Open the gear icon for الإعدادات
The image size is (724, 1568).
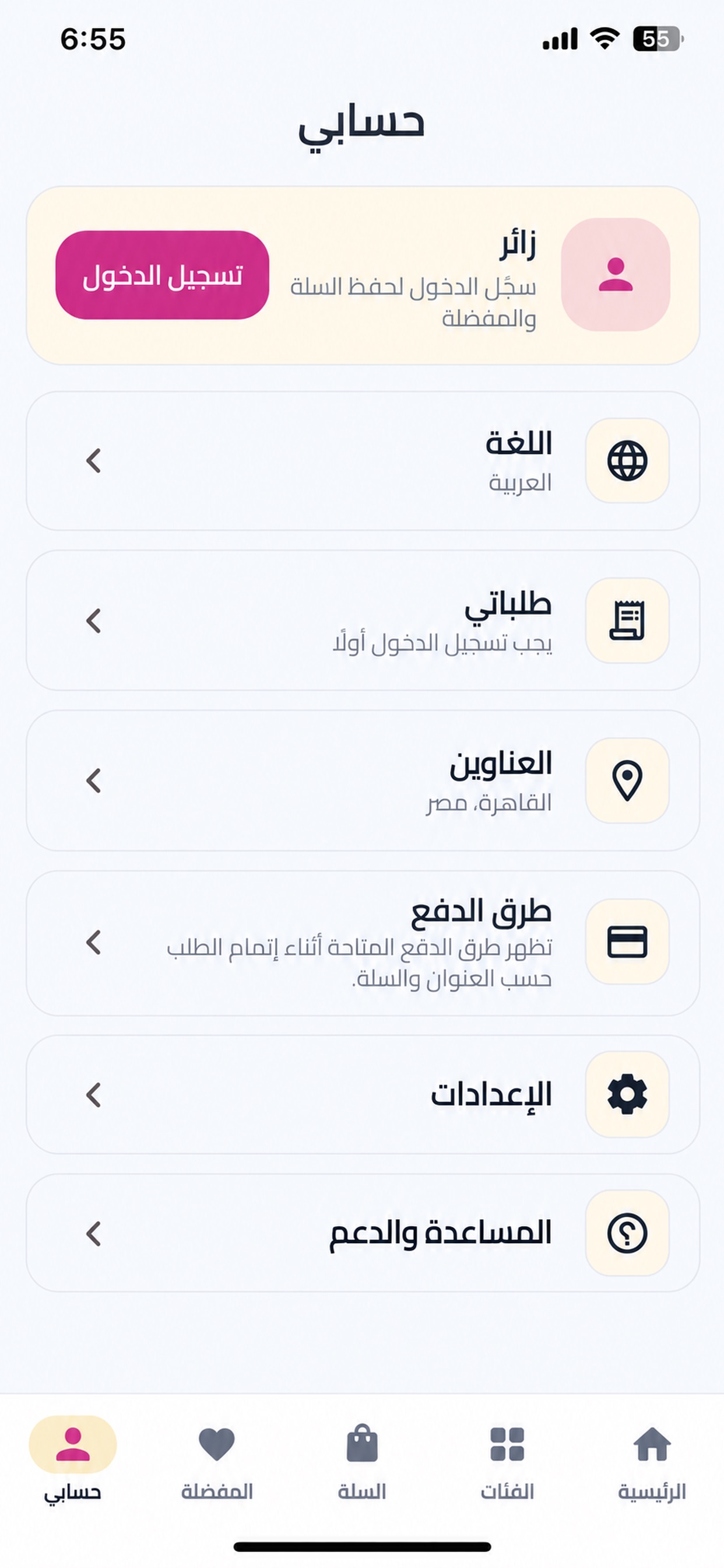tap(627, 1094)
